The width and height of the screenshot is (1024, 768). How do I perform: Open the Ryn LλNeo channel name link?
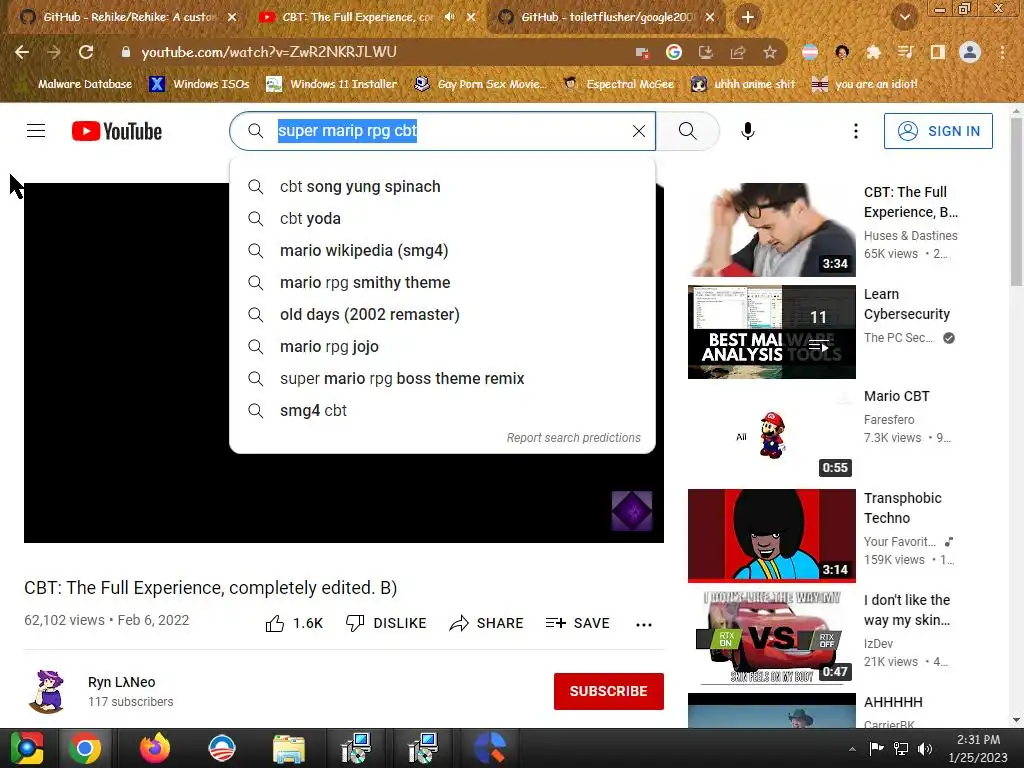121,682
